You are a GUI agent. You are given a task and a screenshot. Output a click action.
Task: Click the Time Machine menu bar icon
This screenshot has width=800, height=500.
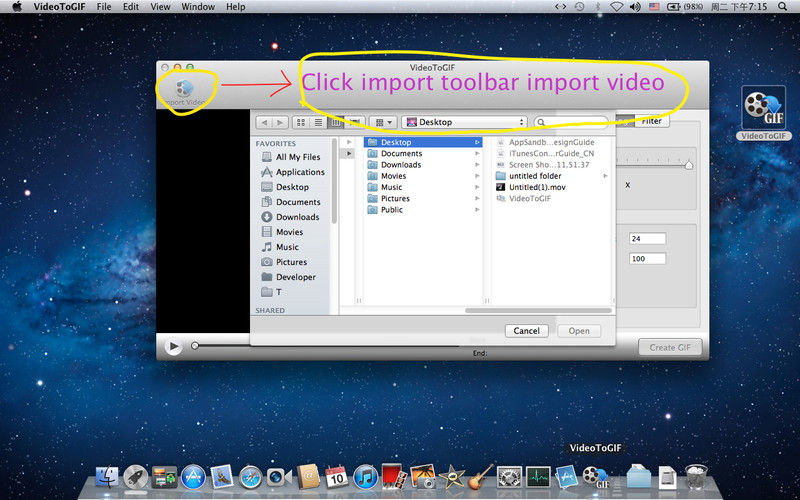tap(579, 7)
